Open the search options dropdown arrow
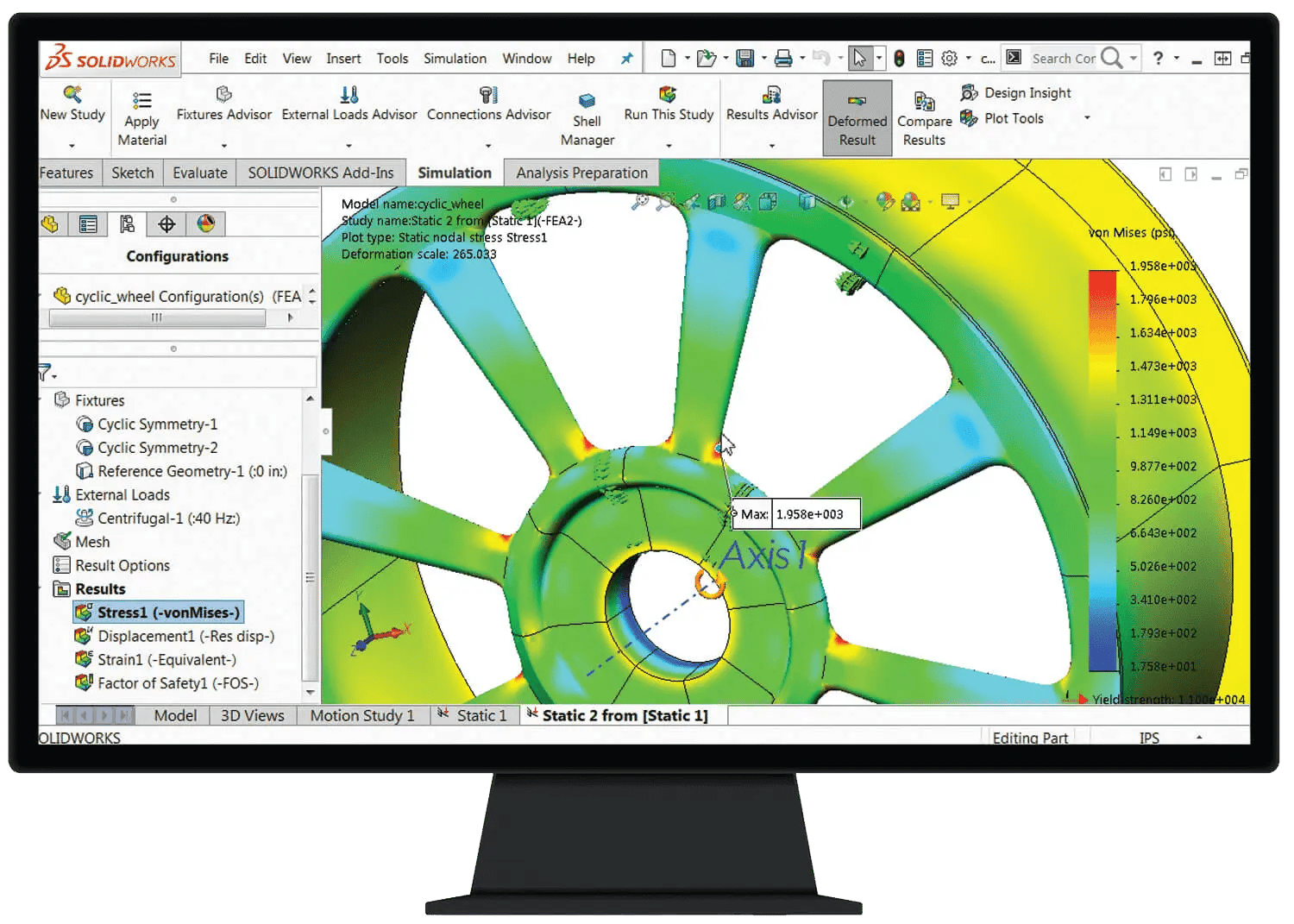The width and height of the screenshot is (1294, 924). click(1134, 58)
